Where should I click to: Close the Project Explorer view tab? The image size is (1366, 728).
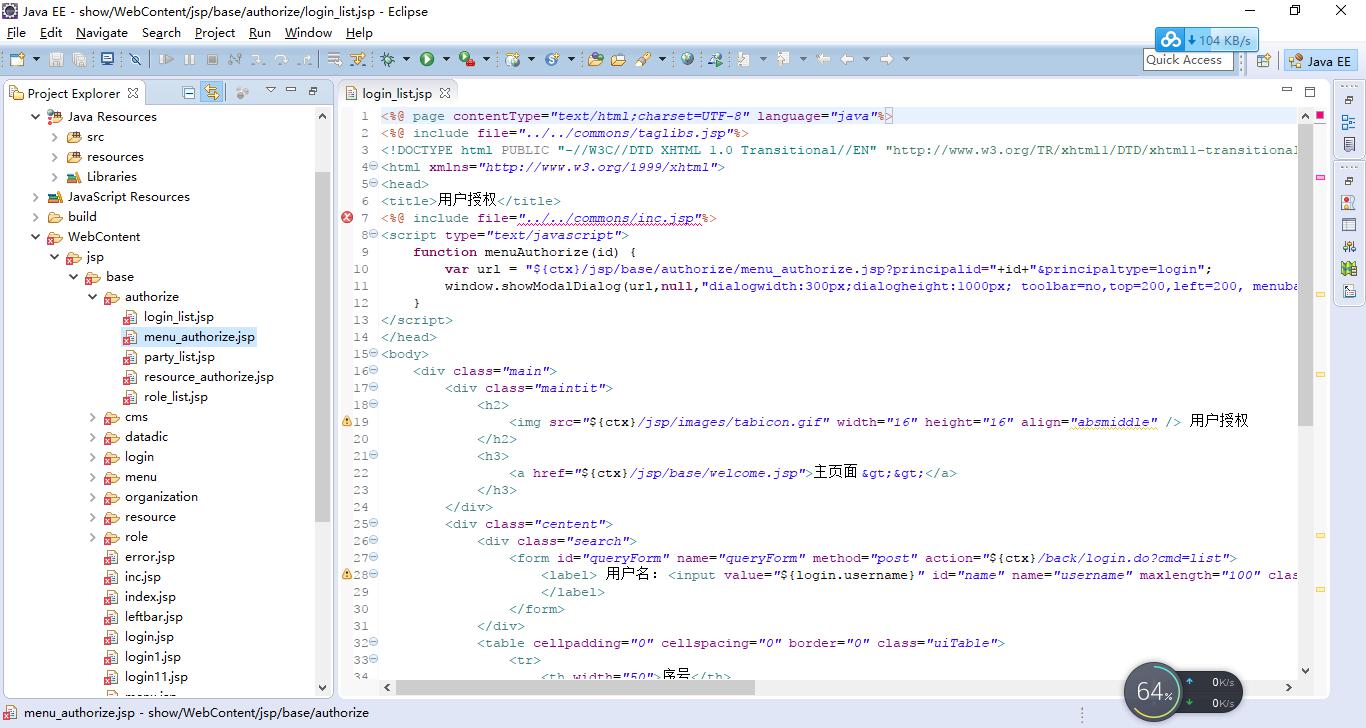[133, 93]
